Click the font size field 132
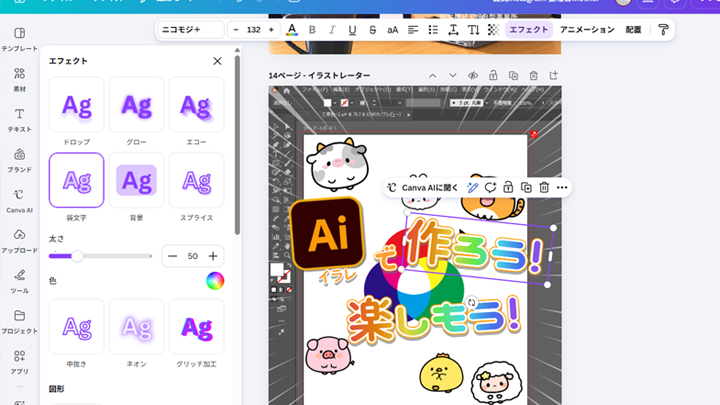720x405 pixels. [x=253, y=29]
